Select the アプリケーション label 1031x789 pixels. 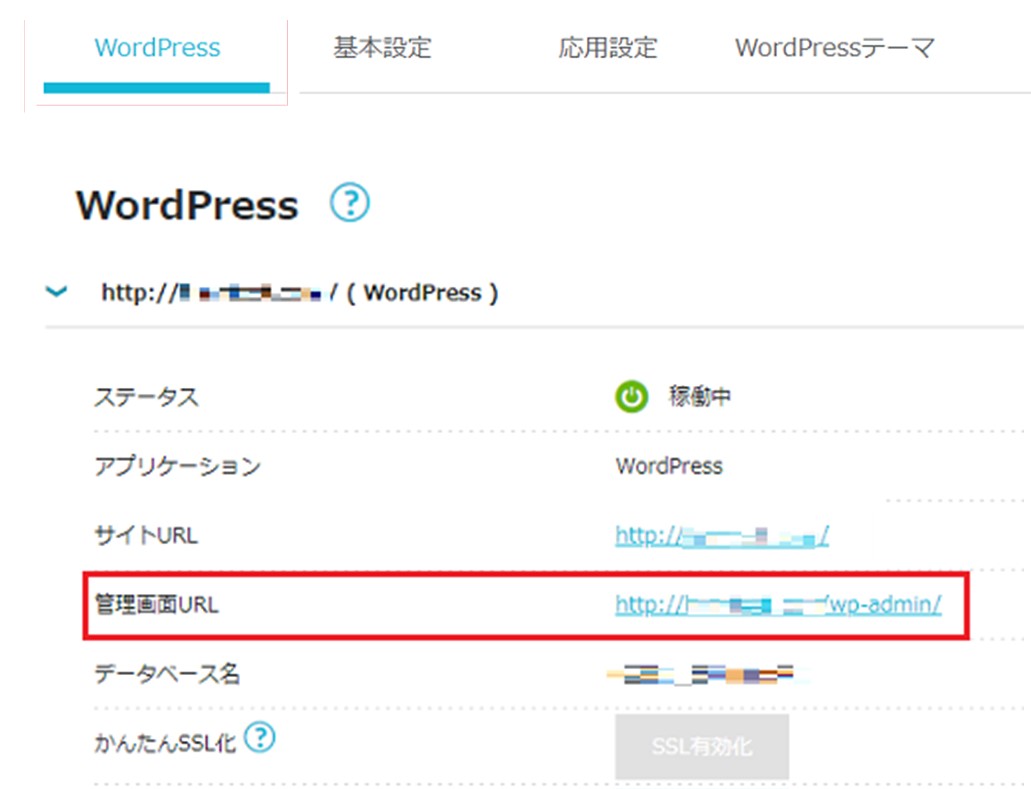point(178,466)
